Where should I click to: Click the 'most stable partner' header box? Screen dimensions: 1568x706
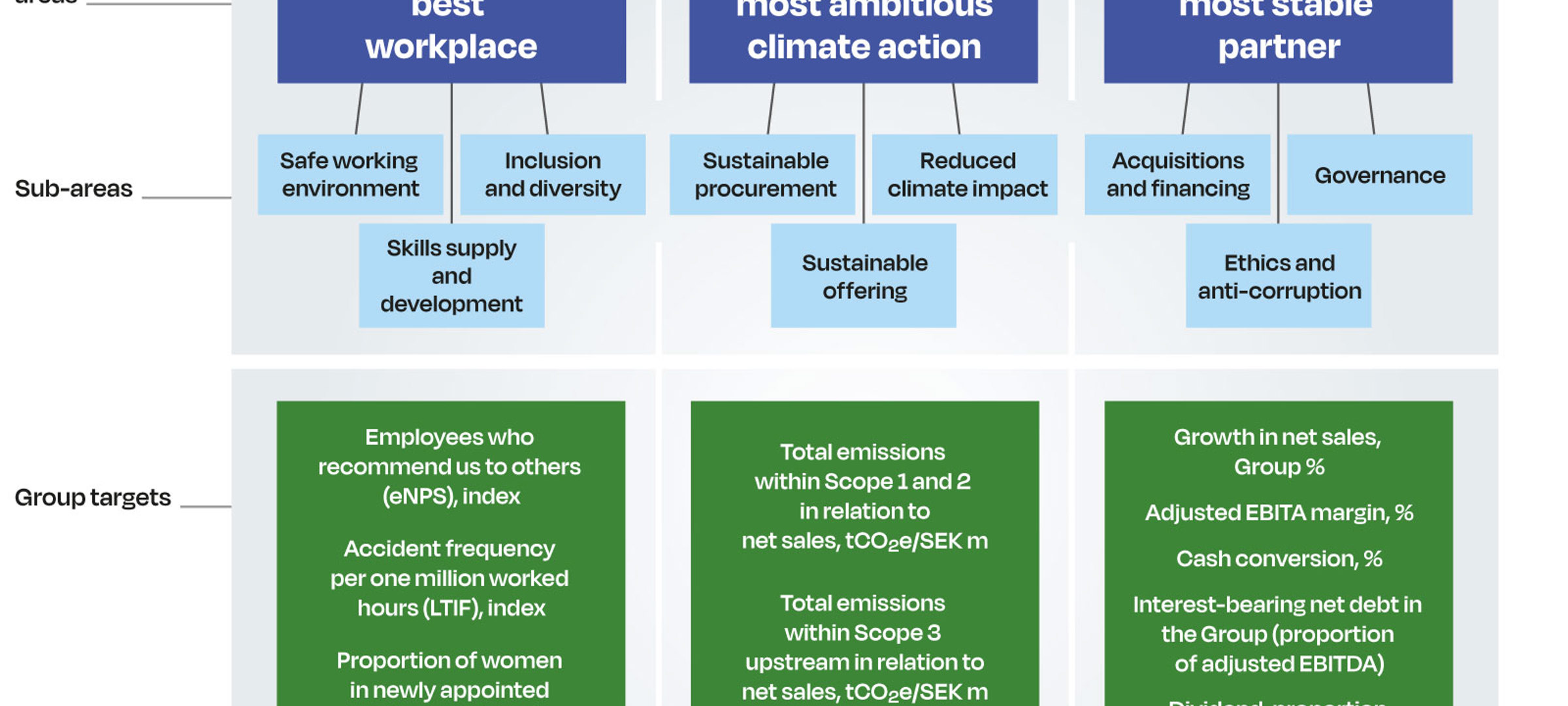(x=1278, y=39)
